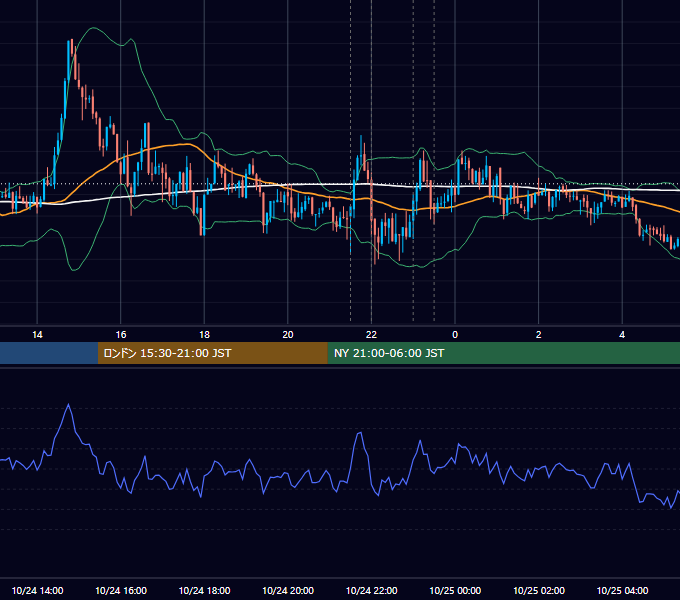Click the blue session bar before London
The height and width of the screenshot is (600, 680).
click(49, 353)
